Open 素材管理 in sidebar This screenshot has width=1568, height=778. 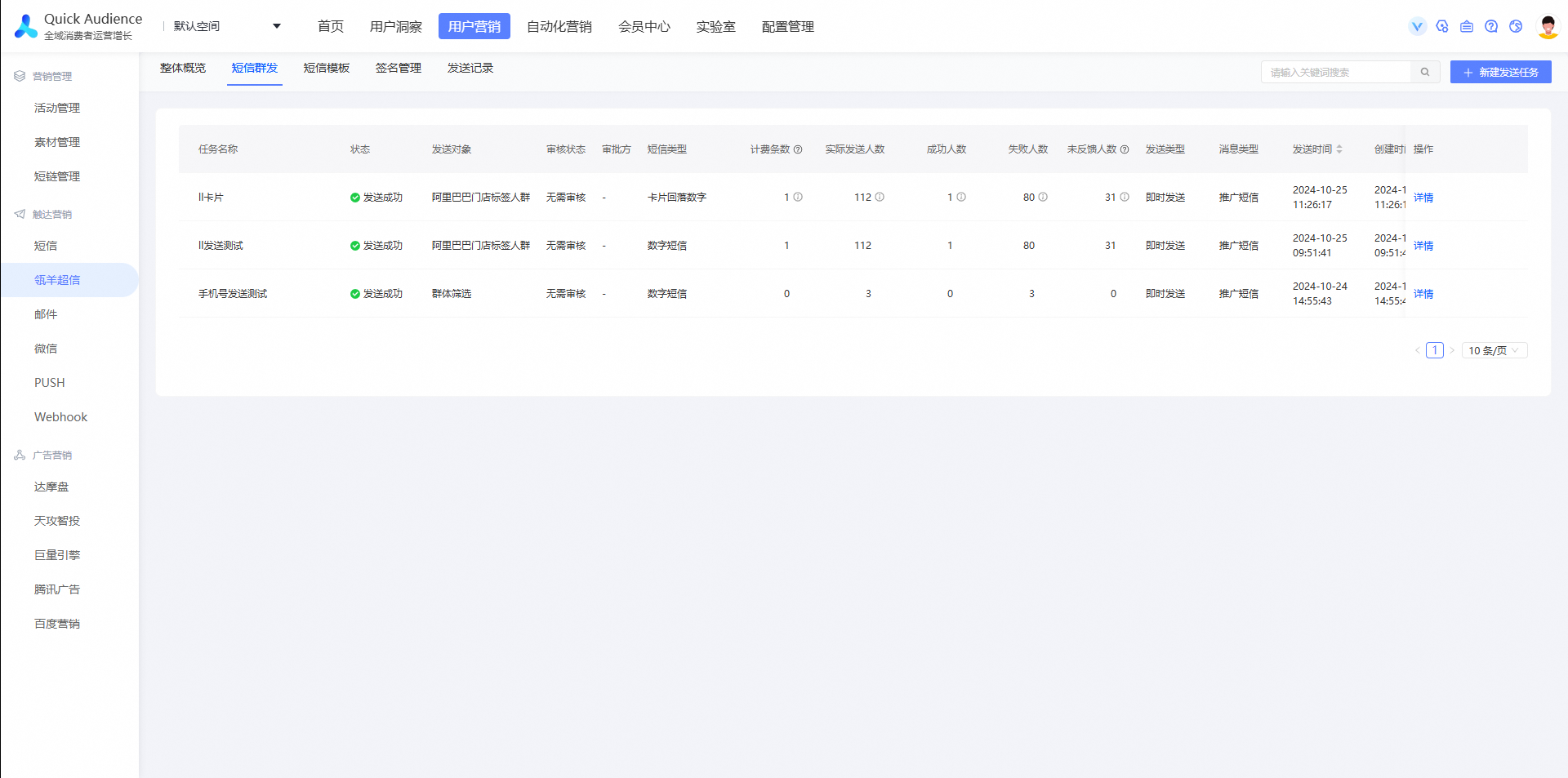pos(57,142)
